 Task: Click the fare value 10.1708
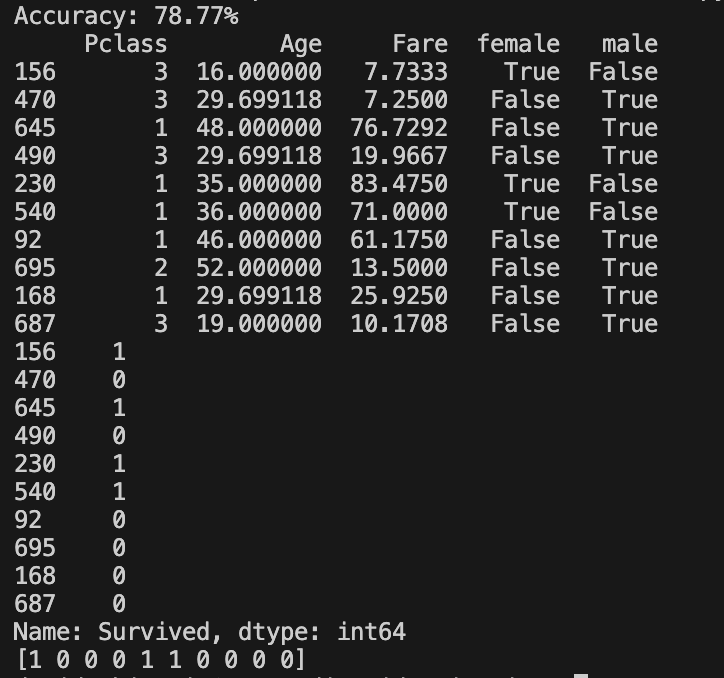pyautogui.click(x=399, y=324)
